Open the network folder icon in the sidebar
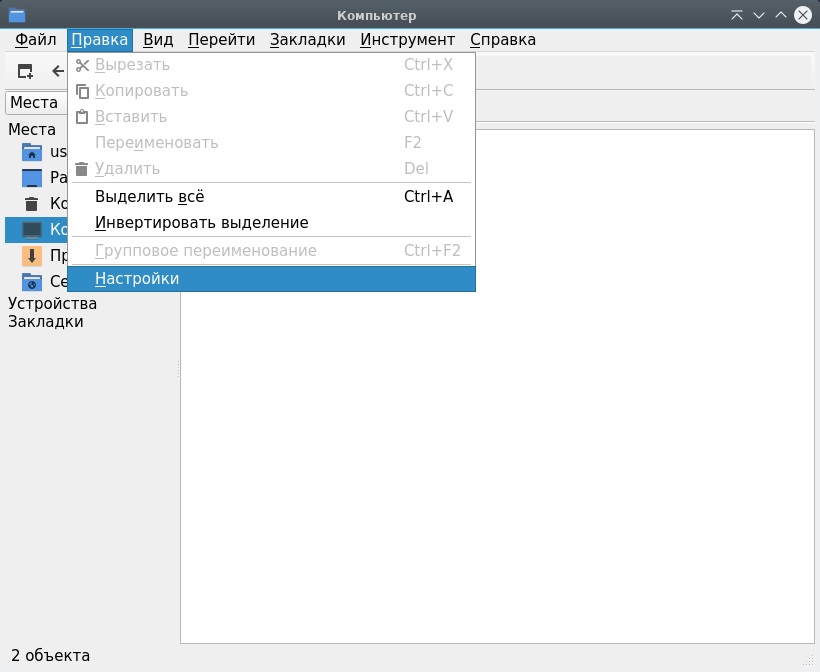The image size is (820, 672). pyautogui.click(x=32, y=282)
